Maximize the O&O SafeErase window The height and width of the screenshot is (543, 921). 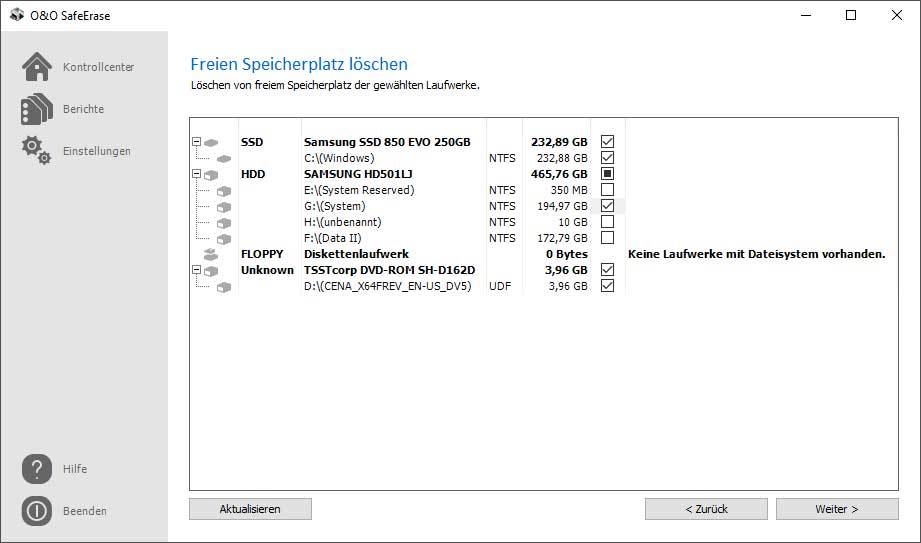851,15
